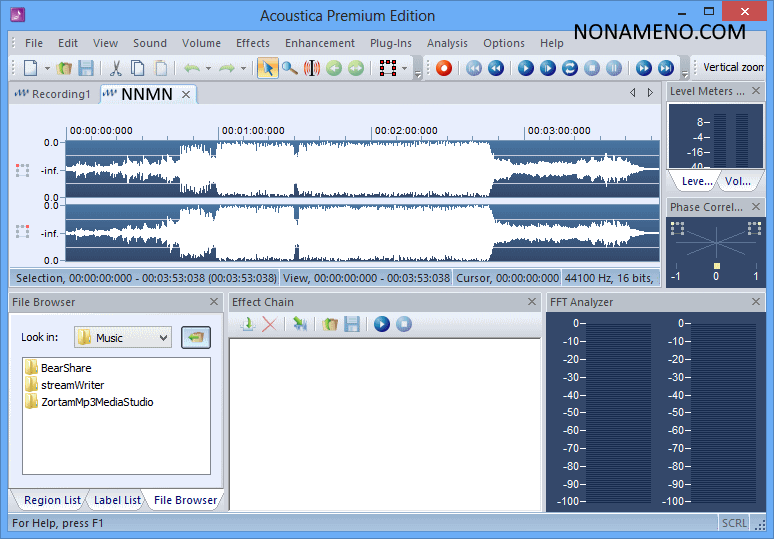Viewport: 774px width, 539px height.
Task: Open the New file dropdown arrow
Action: (x=47, y=68)
